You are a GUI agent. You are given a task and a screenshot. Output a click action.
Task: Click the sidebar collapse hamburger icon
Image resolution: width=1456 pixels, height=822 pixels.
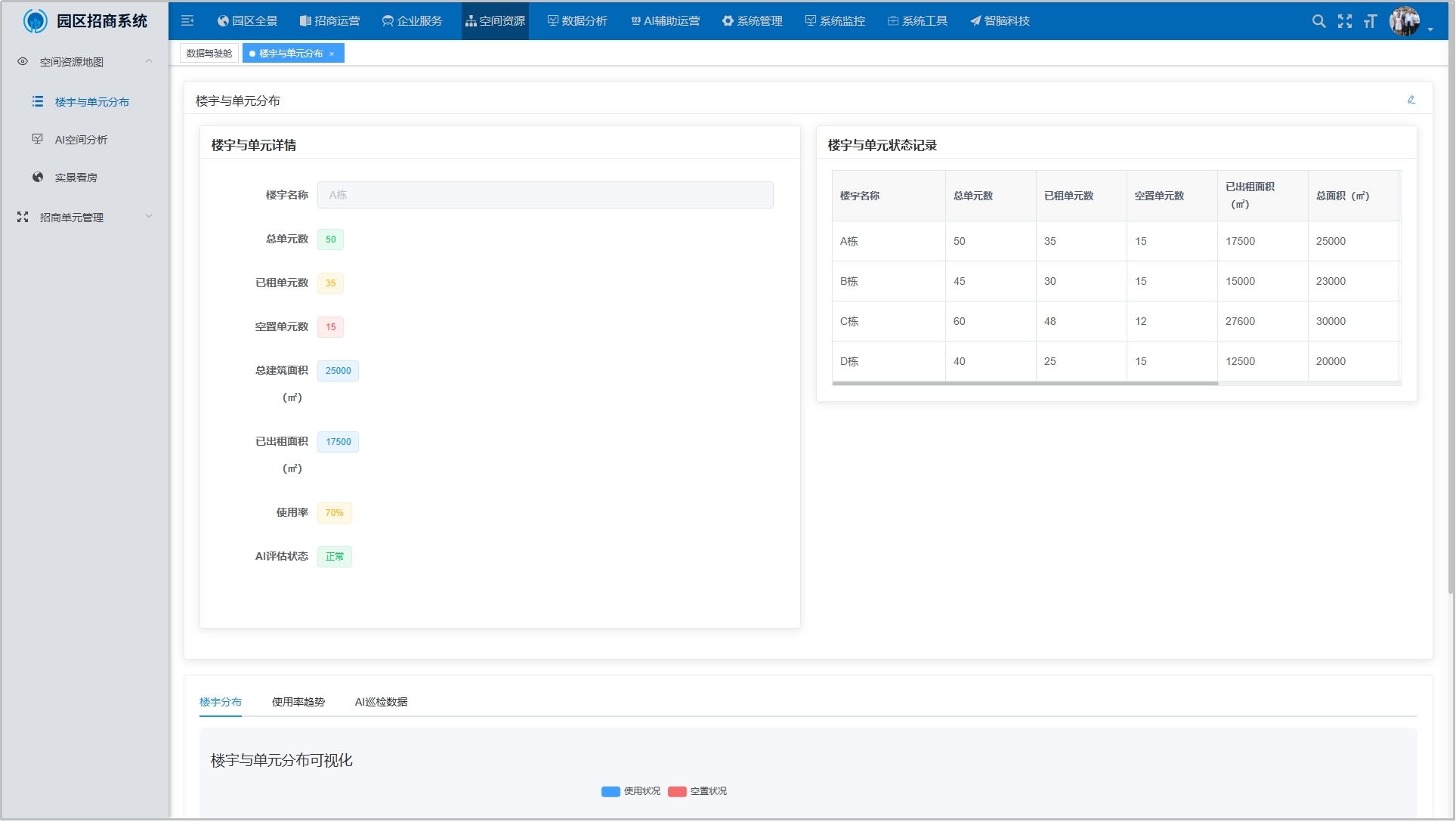pos(187,21)
